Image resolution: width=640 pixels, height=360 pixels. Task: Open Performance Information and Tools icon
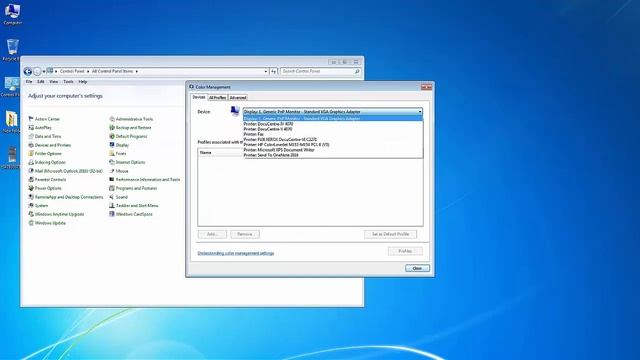pyautogui.click(x=112, y=179)
